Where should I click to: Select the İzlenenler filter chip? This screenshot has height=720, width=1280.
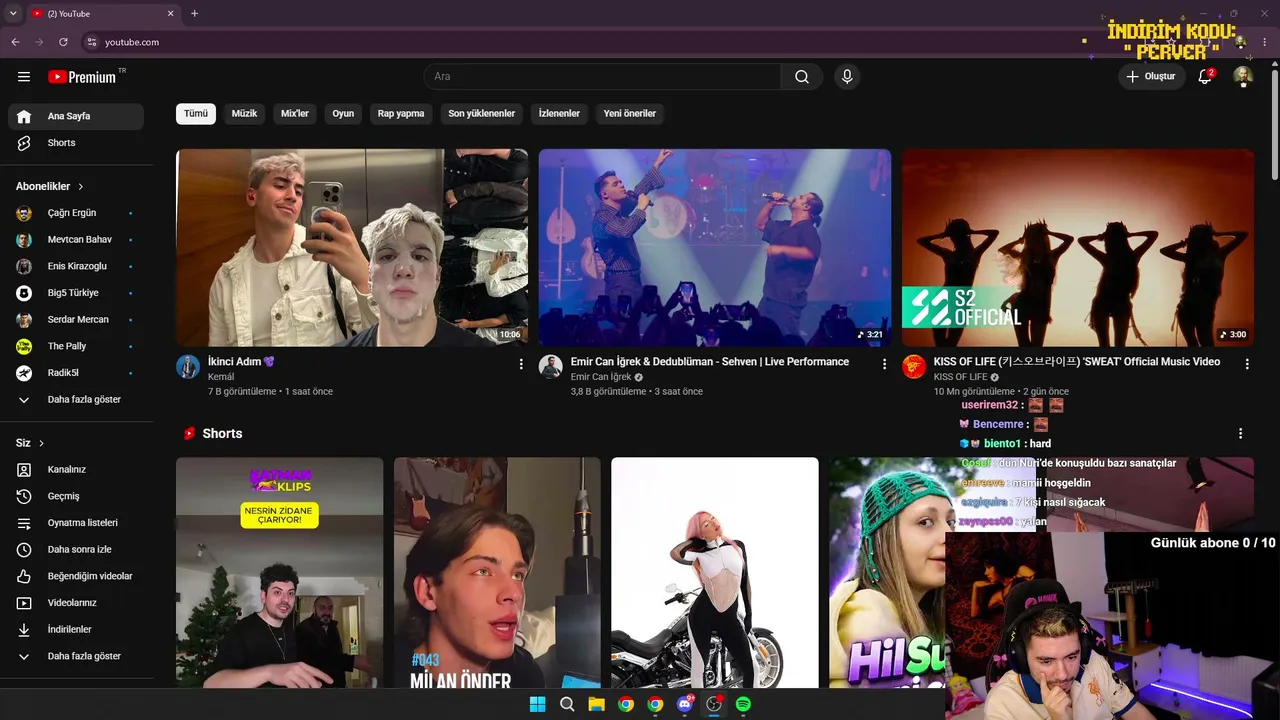tap(559, 114)
